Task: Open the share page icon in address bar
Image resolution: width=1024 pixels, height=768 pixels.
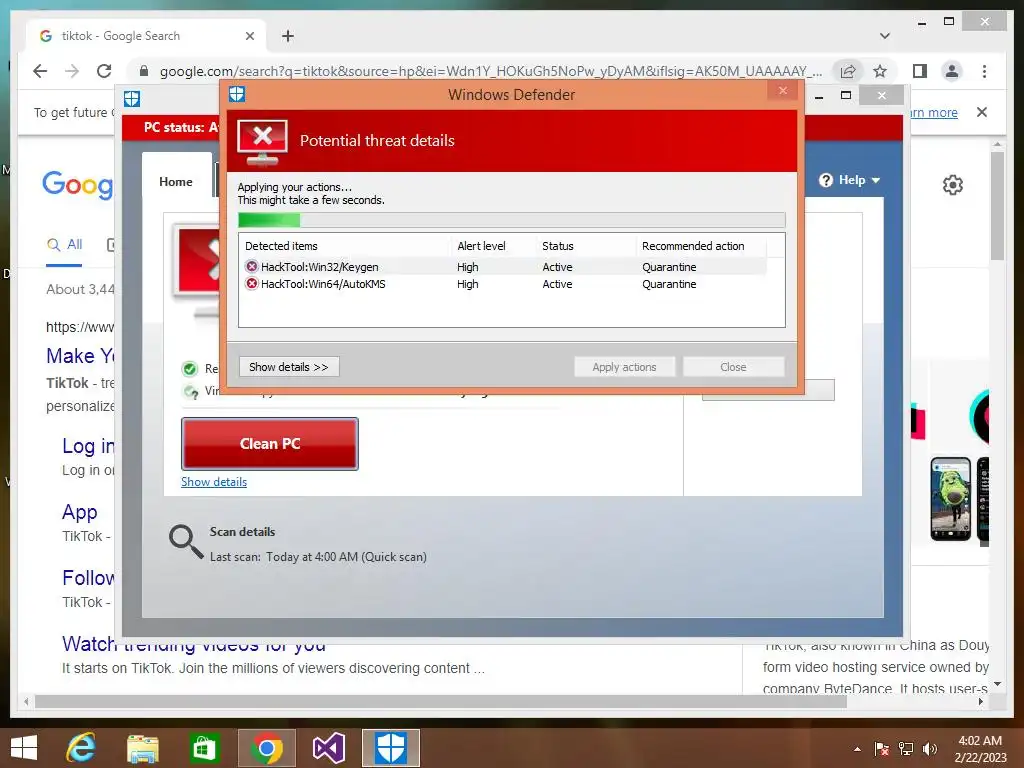Action: pos(848,71)
